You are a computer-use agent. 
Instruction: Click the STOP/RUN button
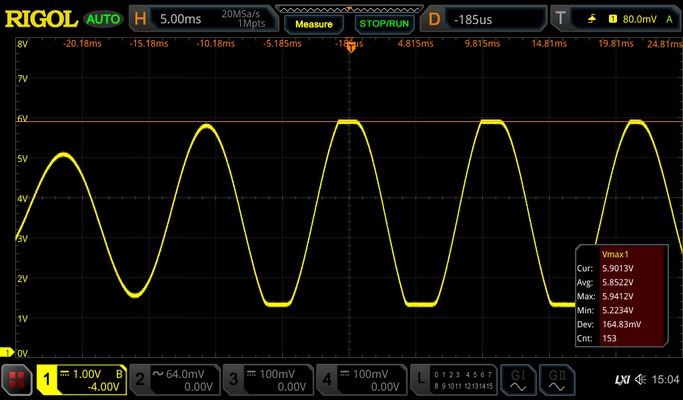point(384,24)
